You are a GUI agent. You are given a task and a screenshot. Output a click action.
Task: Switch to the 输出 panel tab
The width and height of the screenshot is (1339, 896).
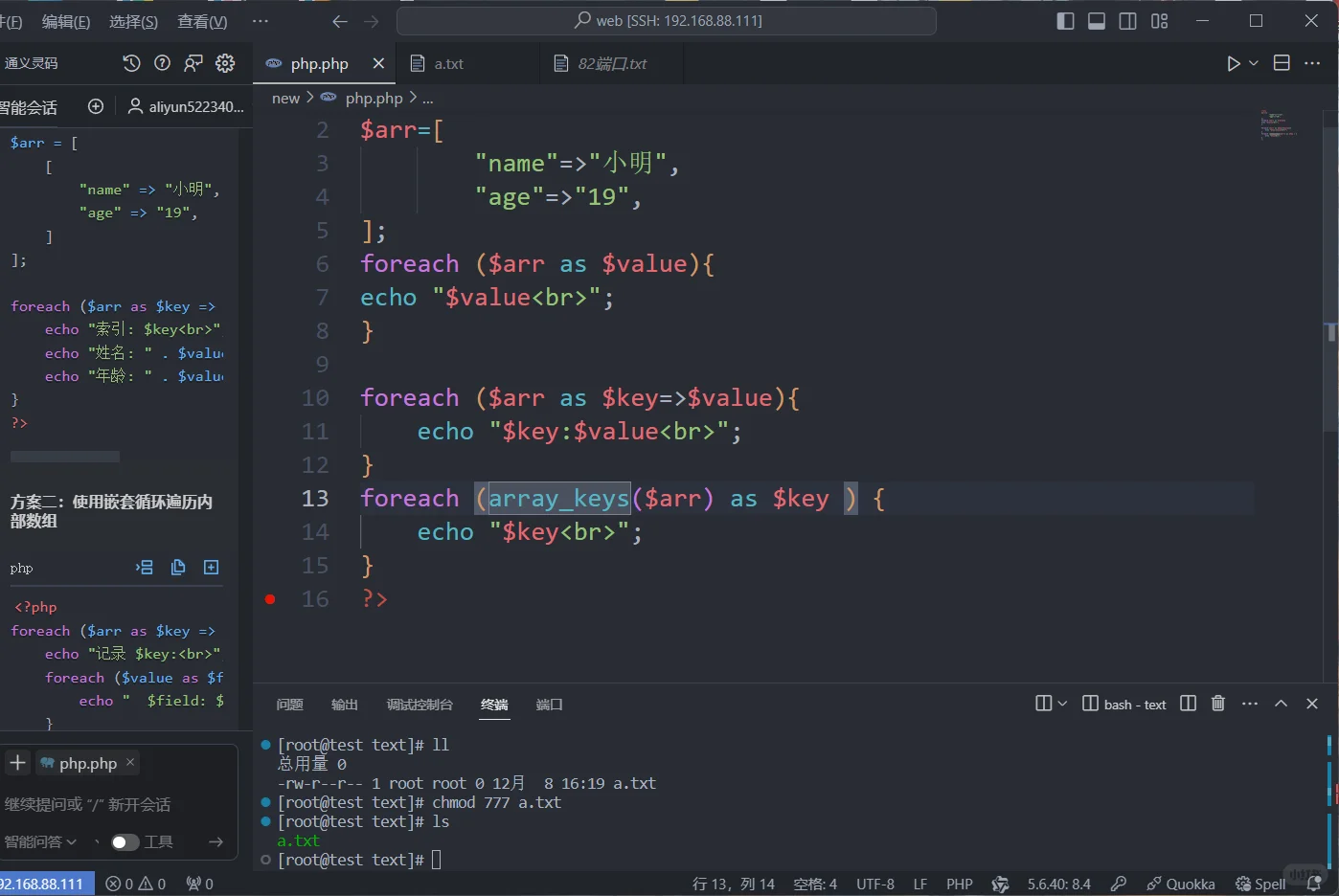[345, 705]
